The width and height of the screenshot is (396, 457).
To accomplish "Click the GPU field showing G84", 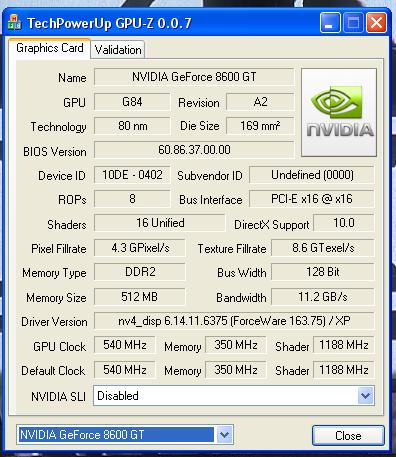I will pyautogui.click(x=132, y=101).
